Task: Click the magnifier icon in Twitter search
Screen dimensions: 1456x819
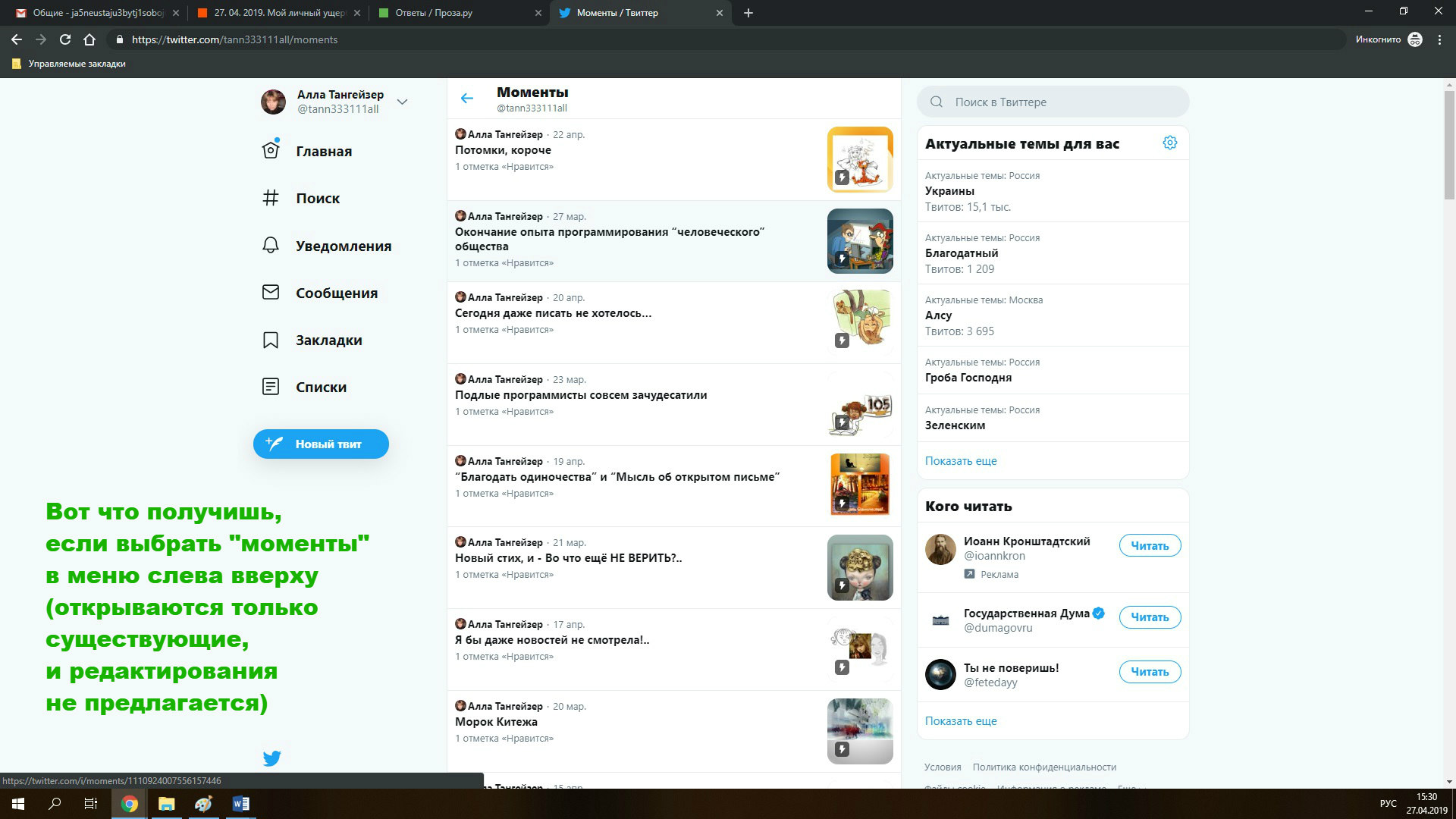Action: pos(937,102)
